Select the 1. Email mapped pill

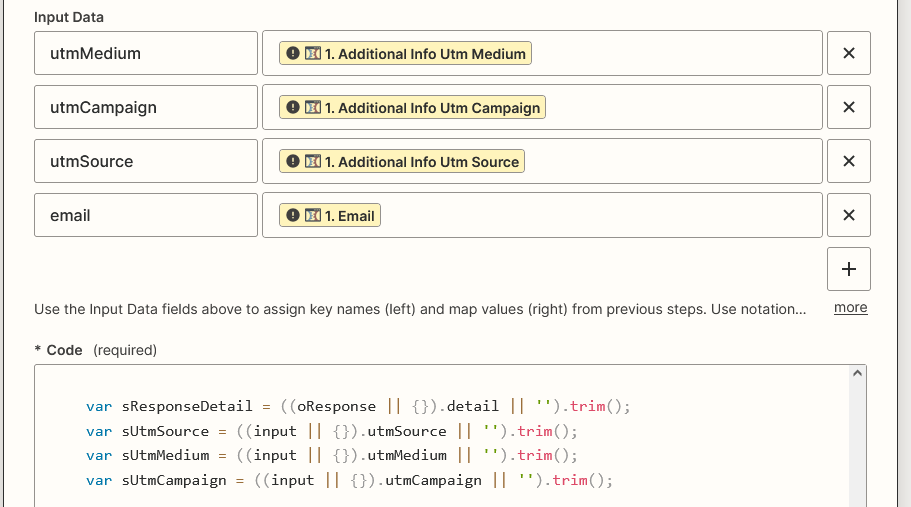(329, 215)
